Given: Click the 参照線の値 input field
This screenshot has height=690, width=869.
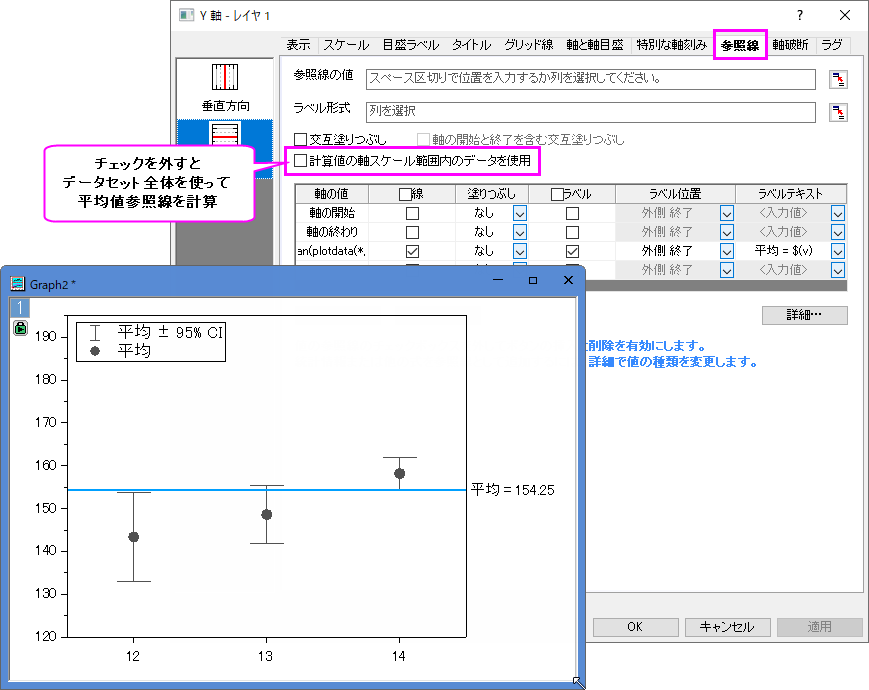Looking at the screenshot, I should pyautogui.click(x=591, y=79).
